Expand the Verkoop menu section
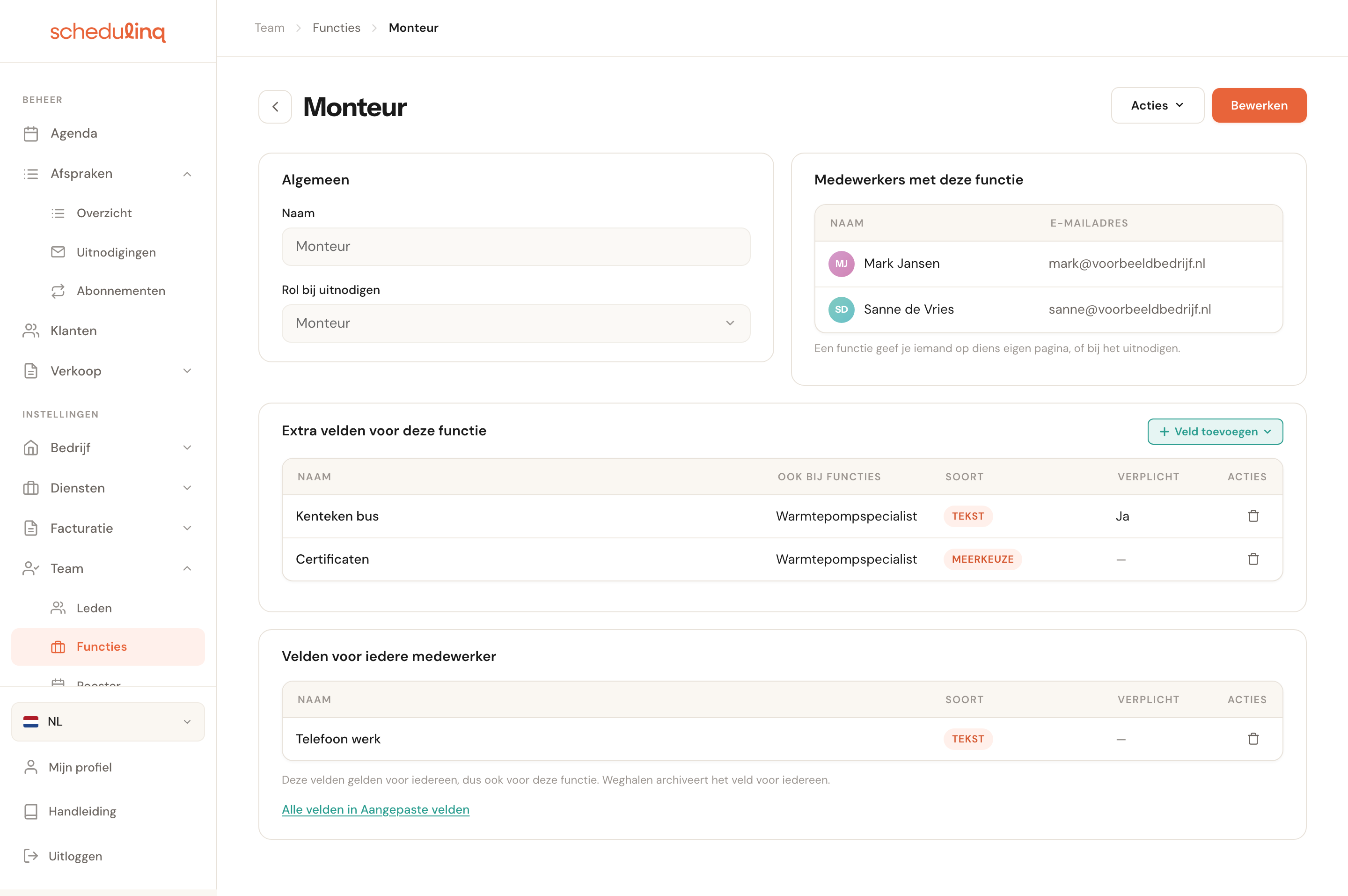Viewport: 1348px width, 896px height. coord(187,371)
